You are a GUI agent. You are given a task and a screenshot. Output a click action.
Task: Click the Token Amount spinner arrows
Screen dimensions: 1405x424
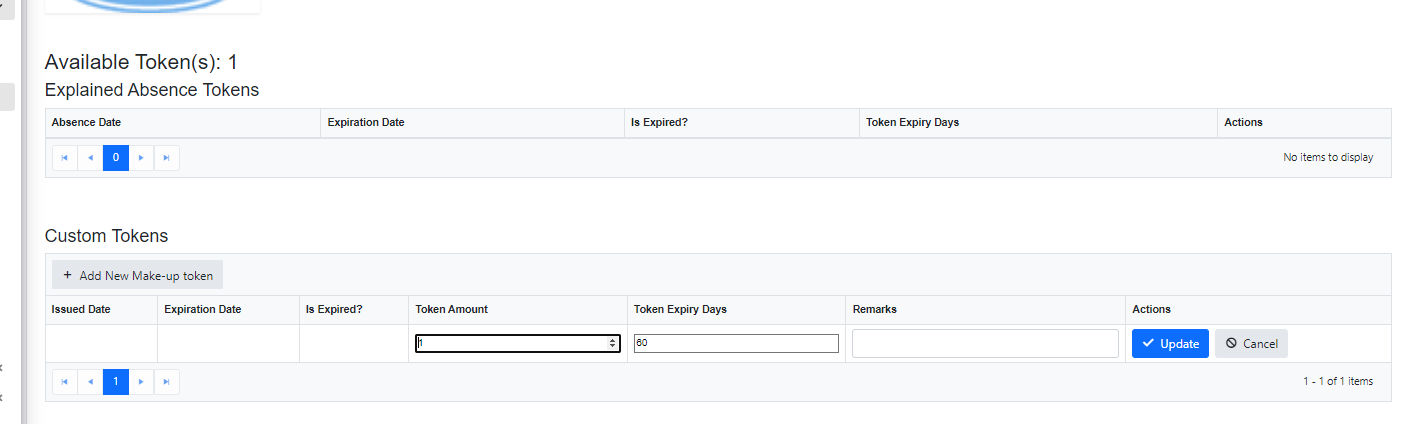[612, 343]
